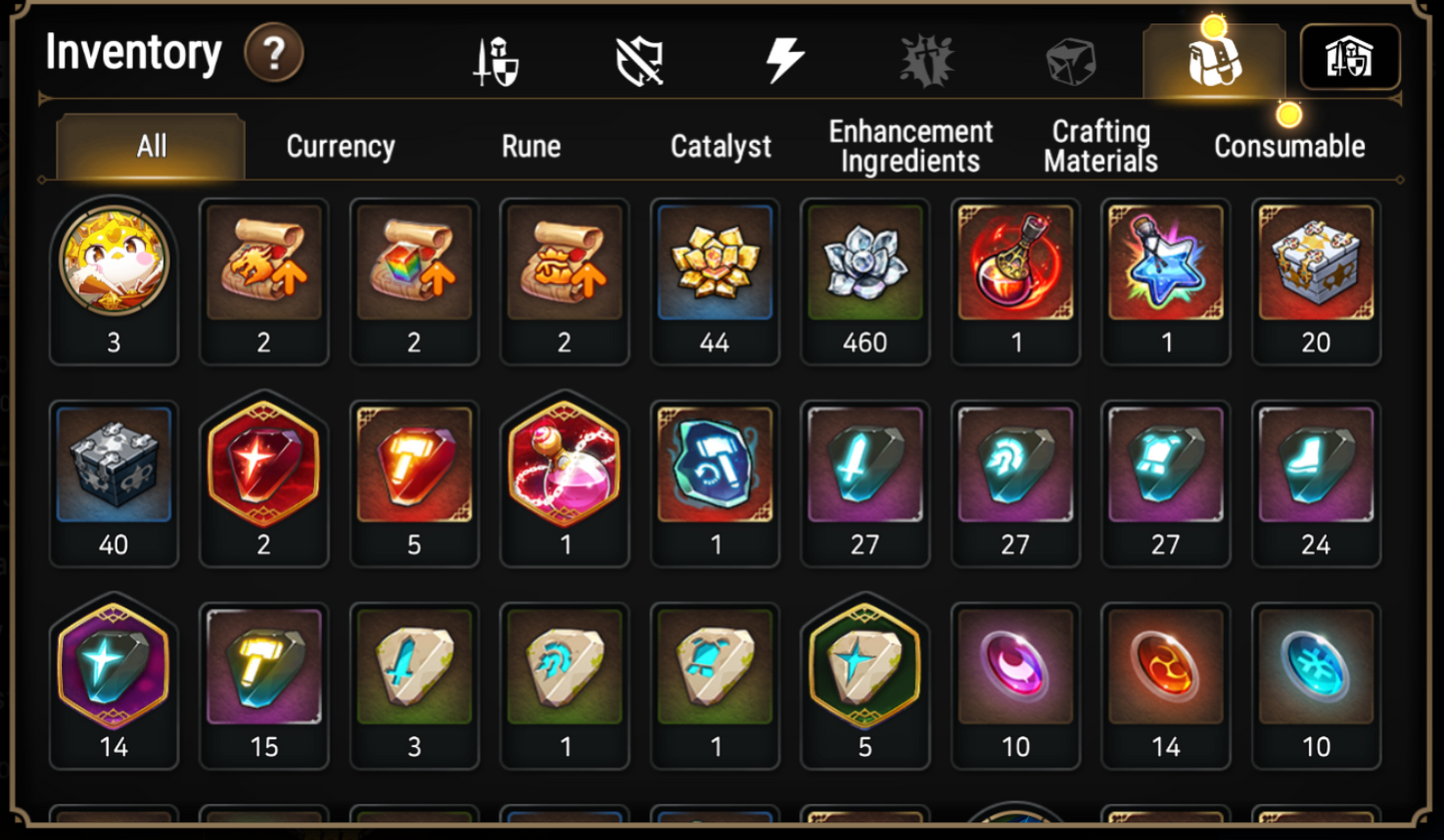Select the yellow bird item with 3

coord(114,281)
